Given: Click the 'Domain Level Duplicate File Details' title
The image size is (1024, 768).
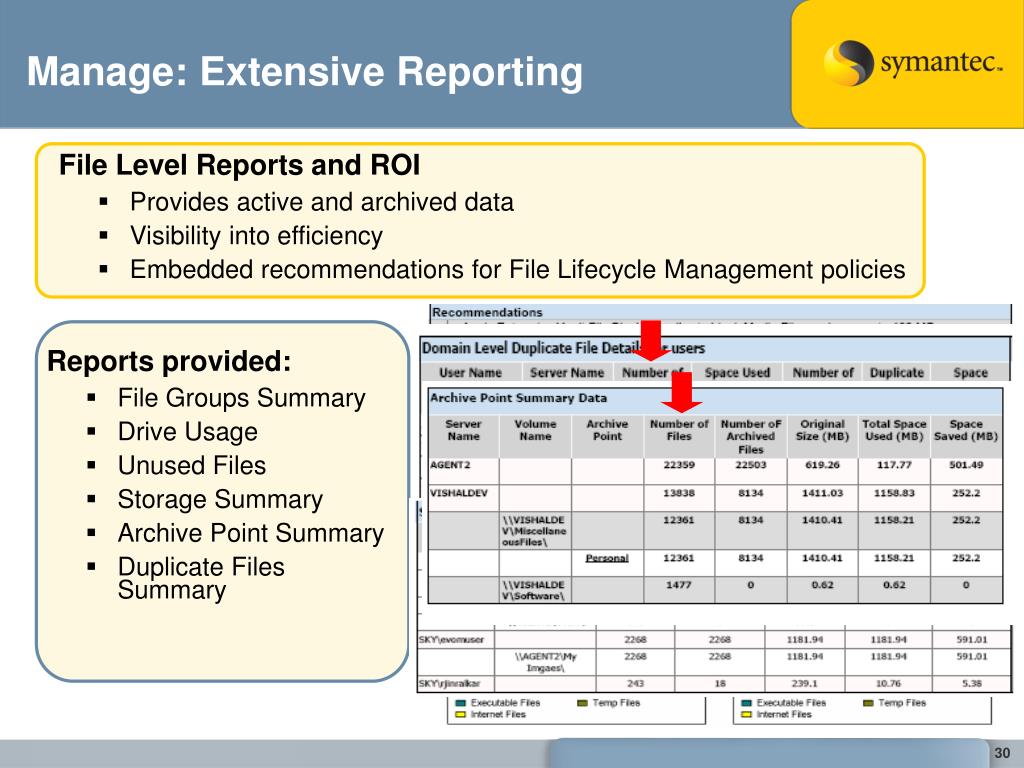Looking at the screenshot, I should (x=563, y=348).
